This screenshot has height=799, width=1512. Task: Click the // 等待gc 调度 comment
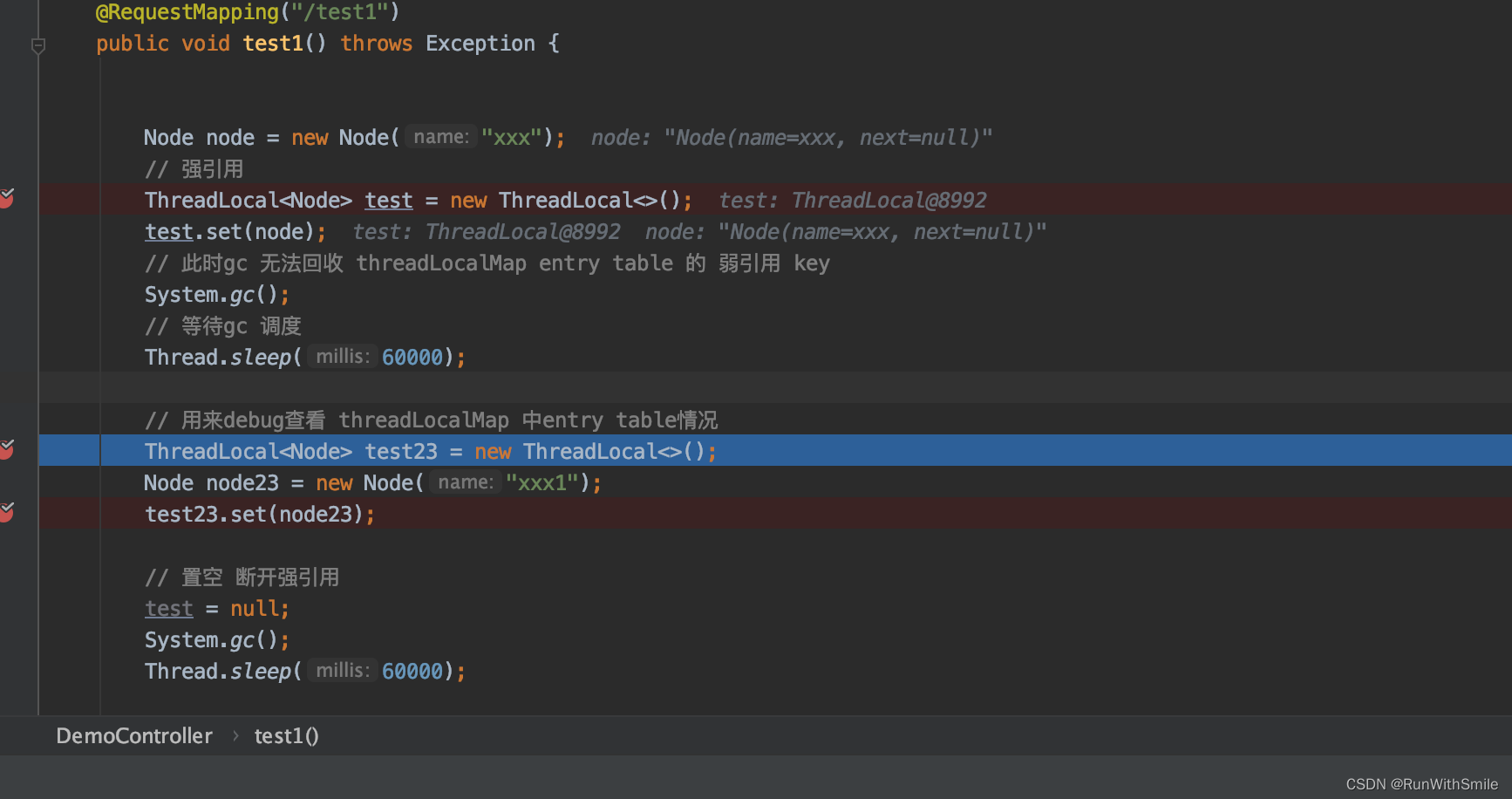pyautogui.click(x=223, y=326)
